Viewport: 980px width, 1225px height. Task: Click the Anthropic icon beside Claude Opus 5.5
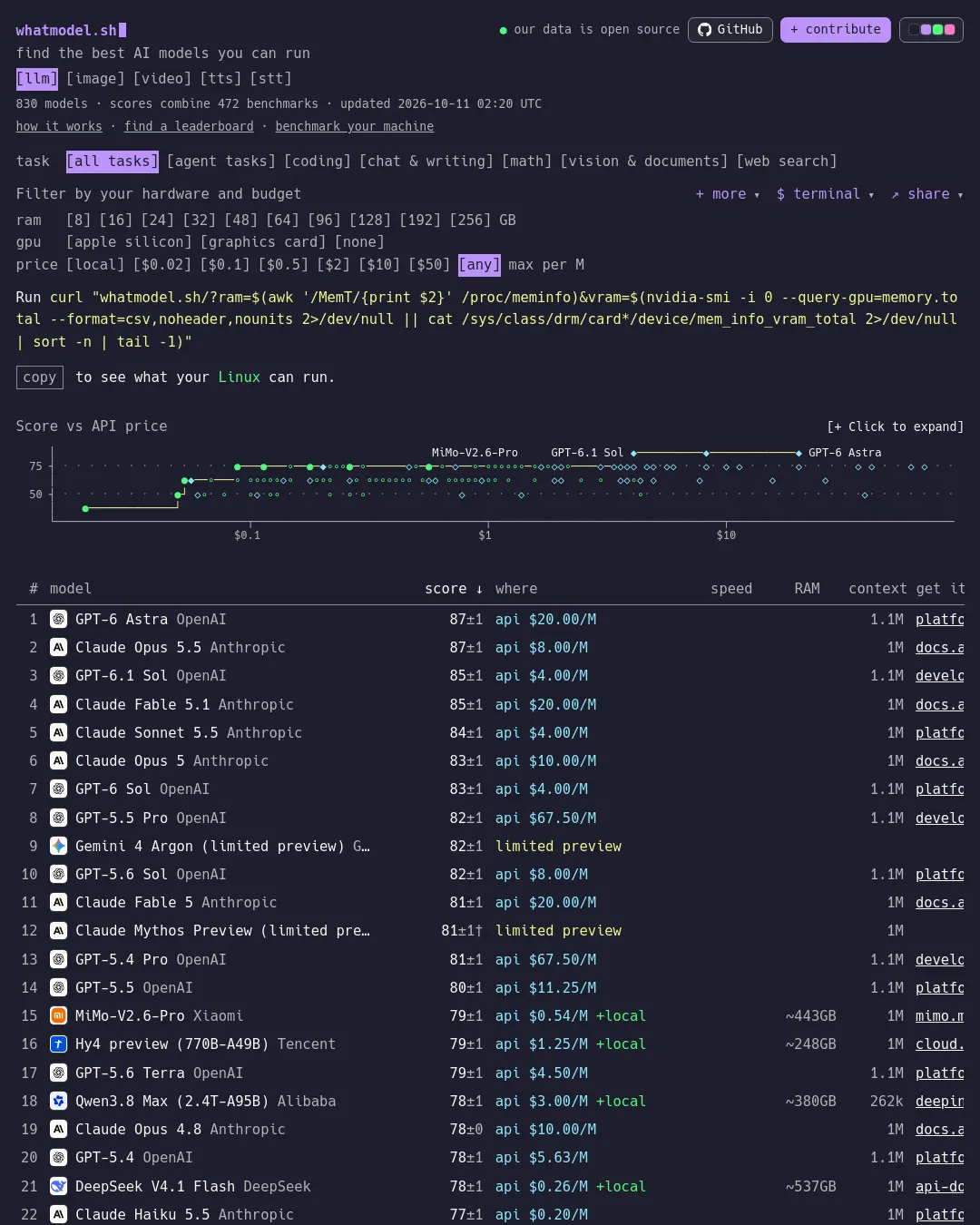pyautogui.click(x=58, y=648)
